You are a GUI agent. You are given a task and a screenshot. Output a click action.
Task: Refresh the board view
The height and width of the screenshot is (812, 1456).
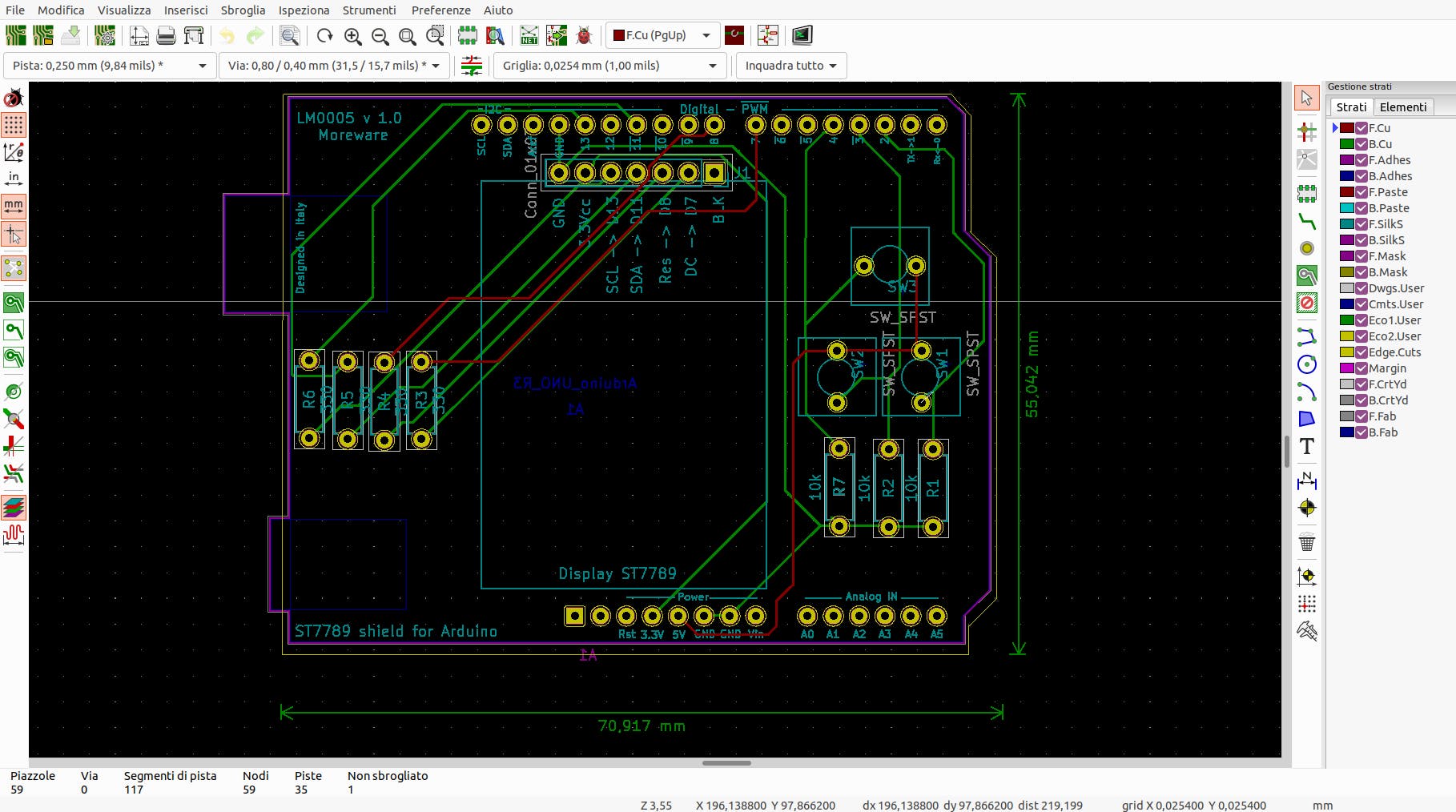click(324, 35)
